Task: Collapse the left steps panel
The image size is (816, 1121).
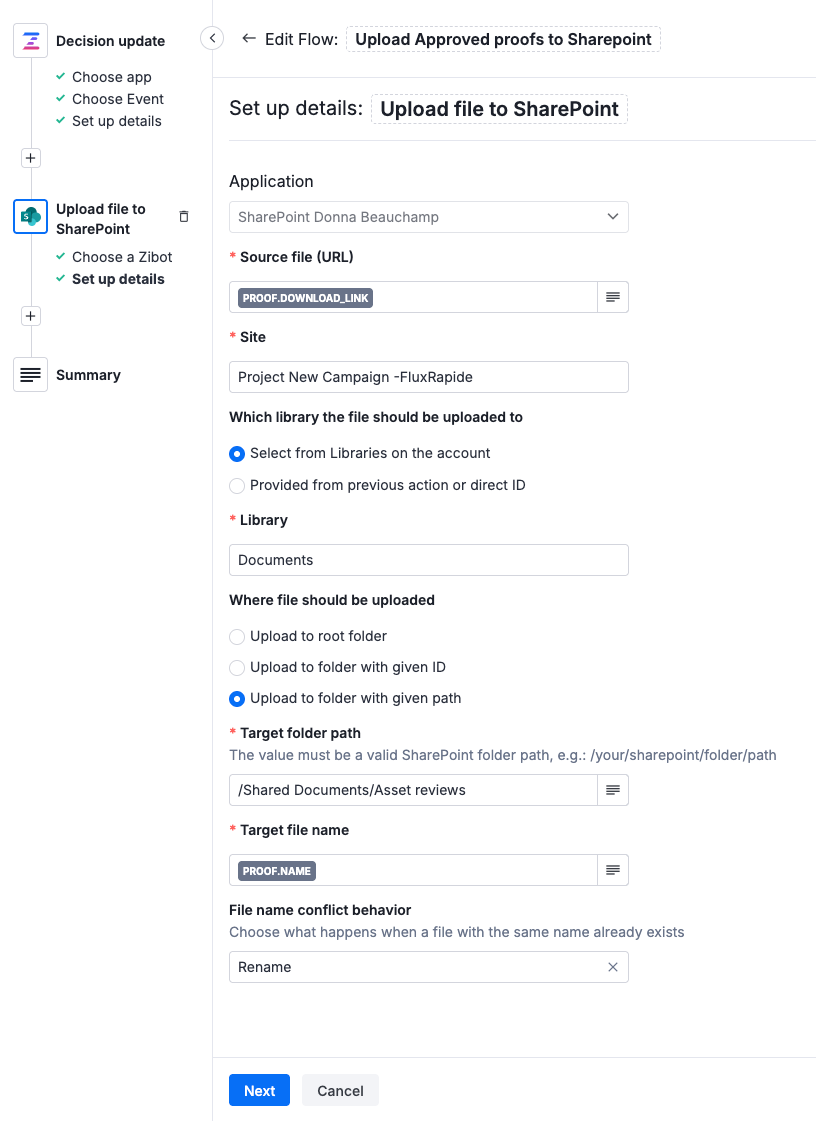Action: pos(211,37)
